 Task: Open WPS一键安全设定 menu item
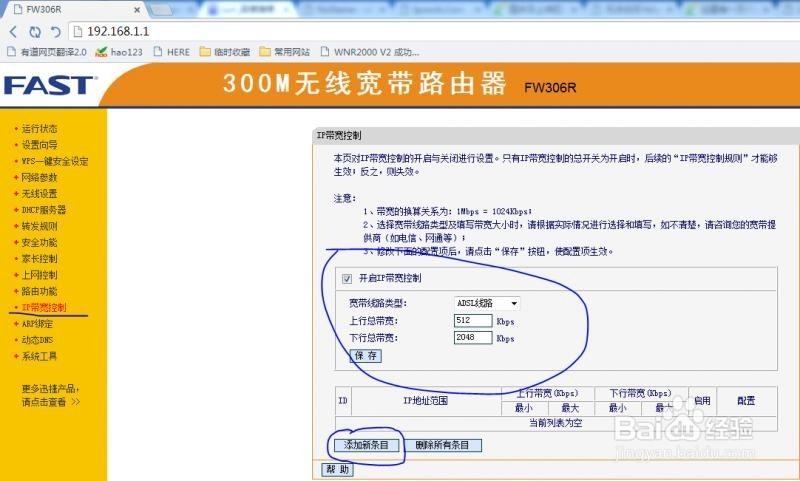(x=55, y=161)
